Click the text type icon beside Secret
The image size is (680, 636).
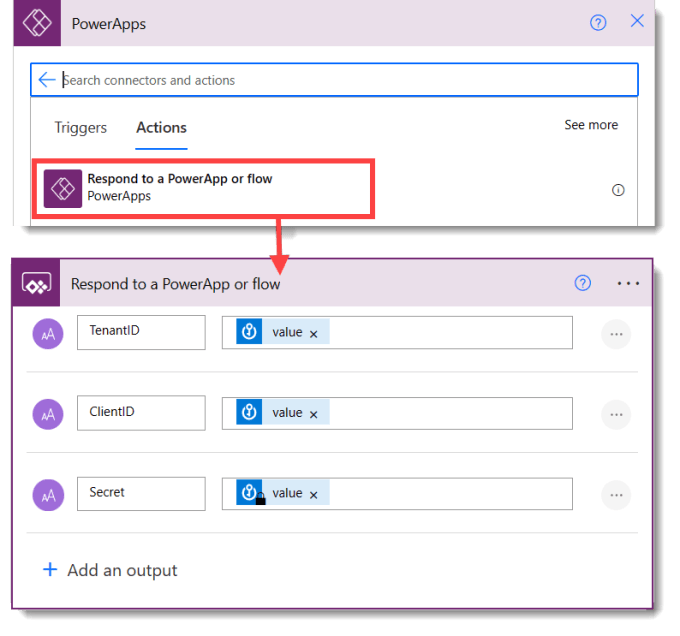48,495
